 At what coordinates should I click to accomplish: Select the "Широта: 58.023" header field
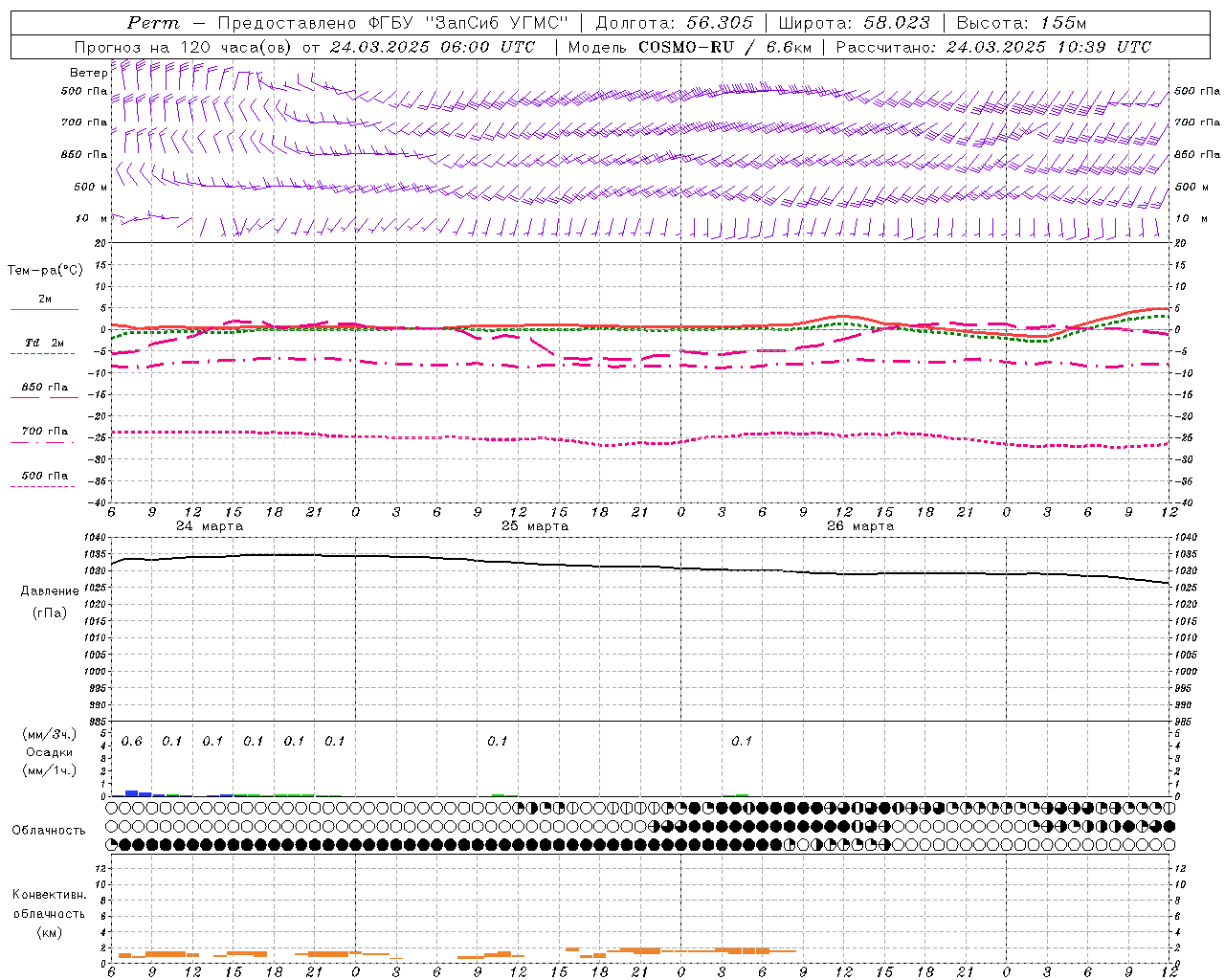tap(854, 23)
